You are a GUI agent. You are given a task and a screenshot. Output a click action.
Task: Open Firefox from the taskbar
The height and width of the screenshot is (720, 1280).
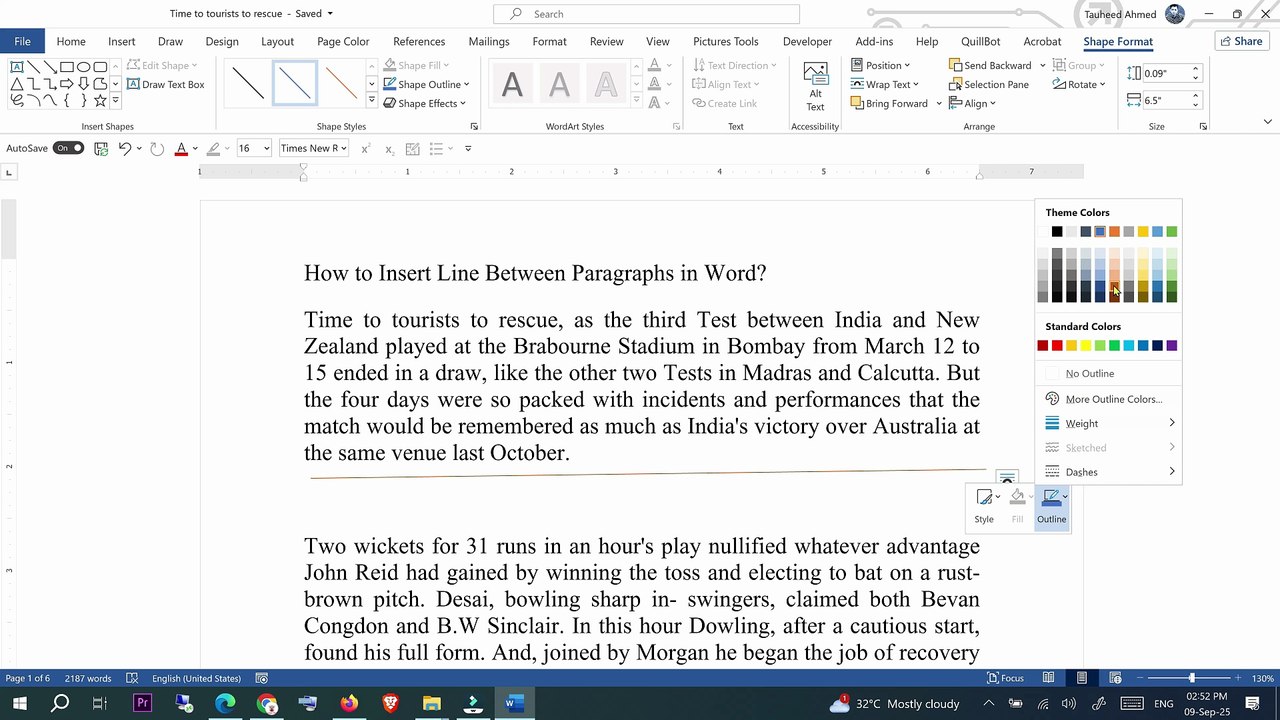348,703
